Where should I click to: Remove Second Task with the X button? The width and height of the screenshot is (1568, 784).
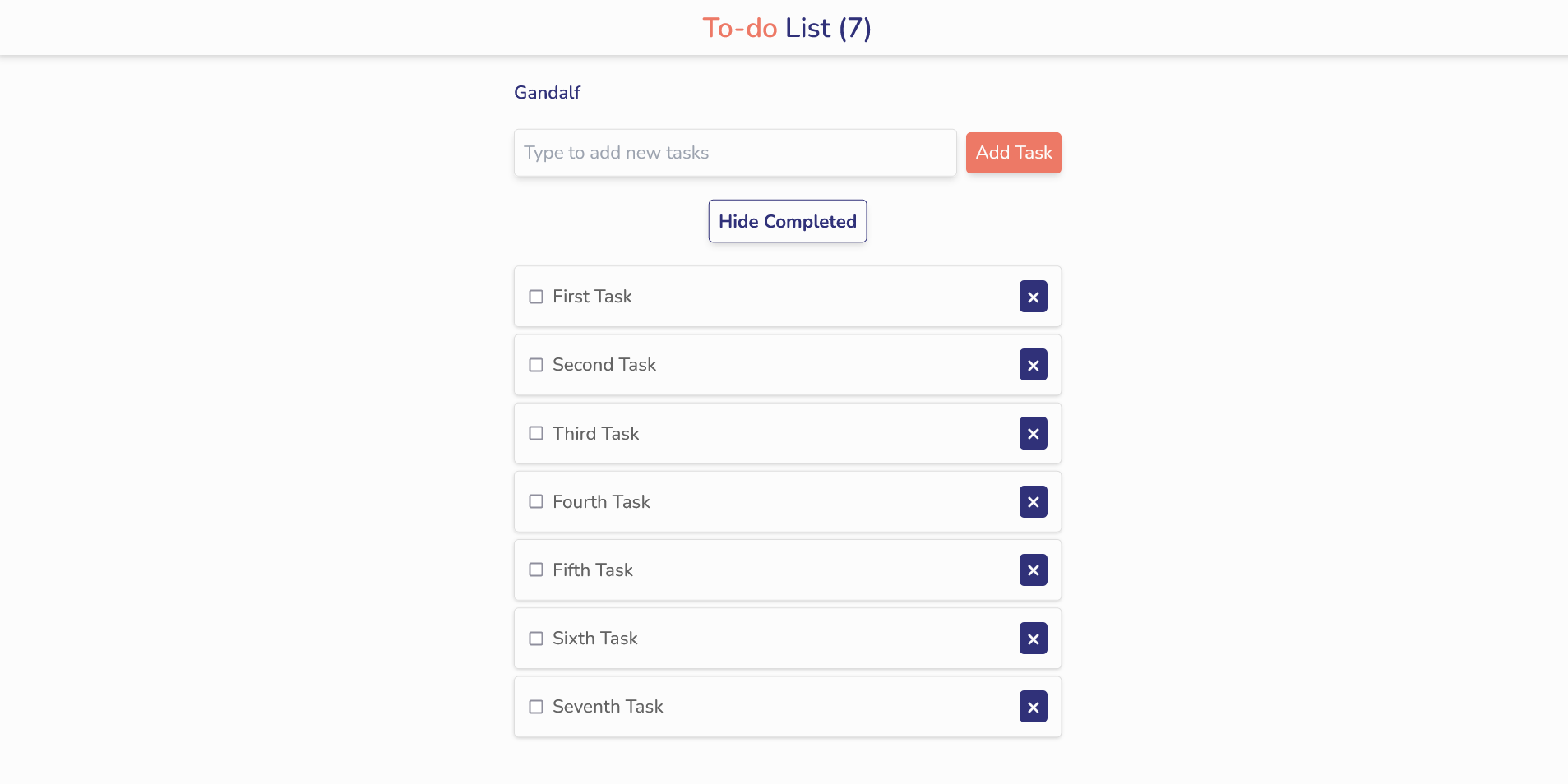pos(1034,364)
